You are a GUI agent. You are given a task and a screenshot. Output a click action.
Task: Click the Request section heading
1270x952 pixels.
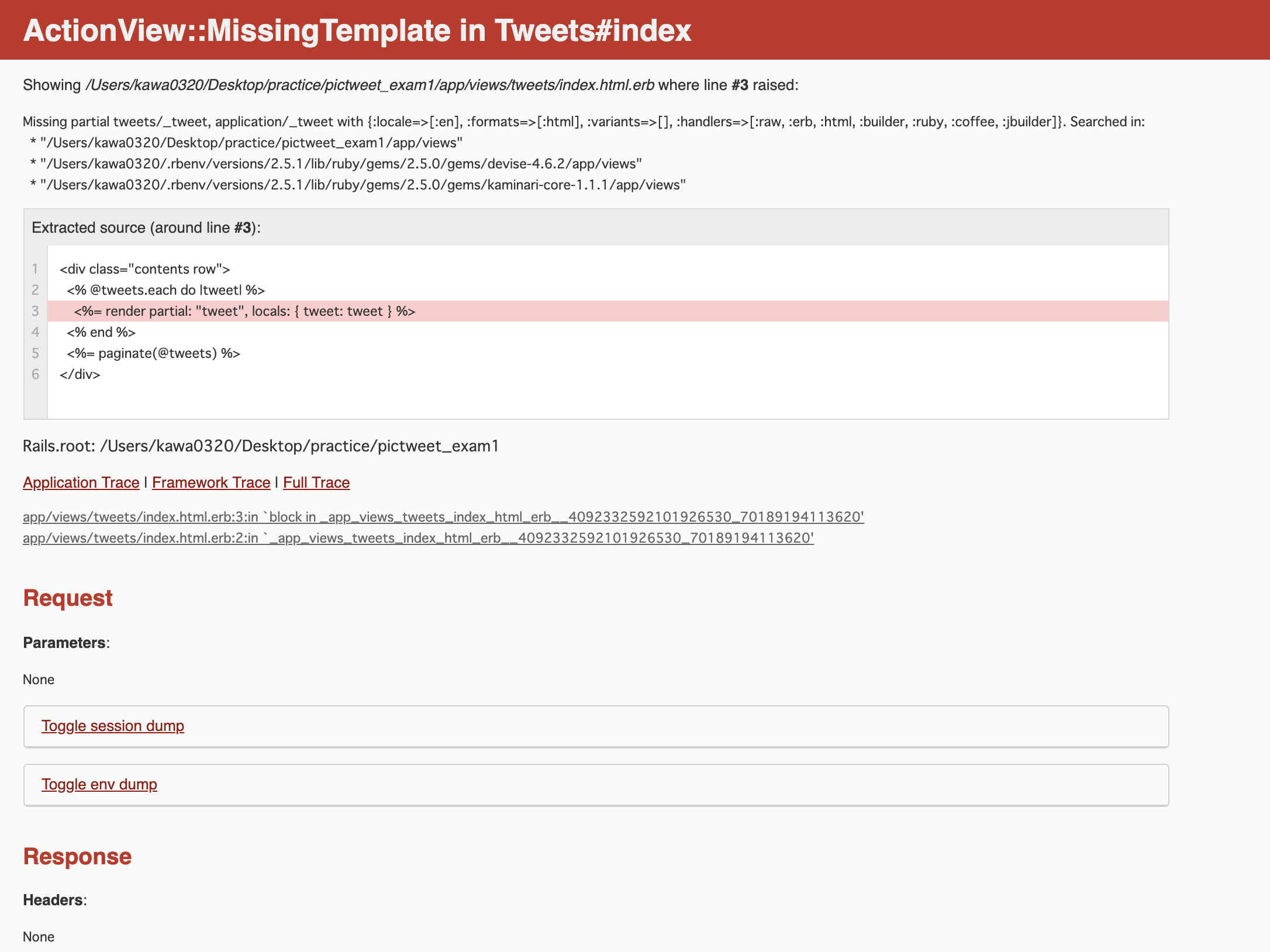68,598
